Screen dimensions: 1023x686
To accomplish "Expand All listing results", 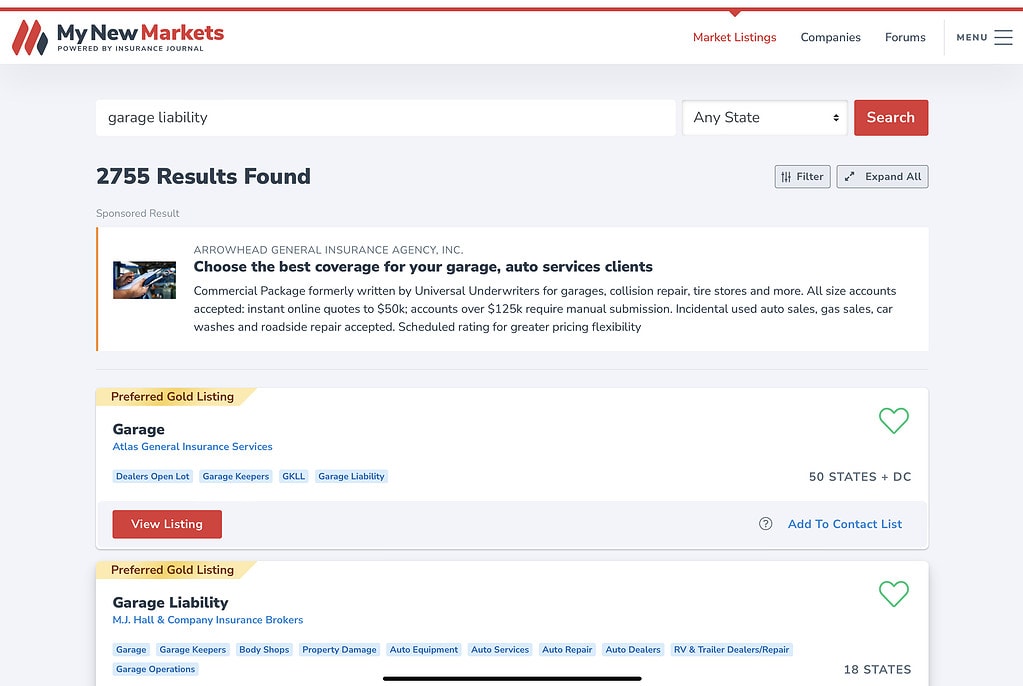I will coord(882,177).
